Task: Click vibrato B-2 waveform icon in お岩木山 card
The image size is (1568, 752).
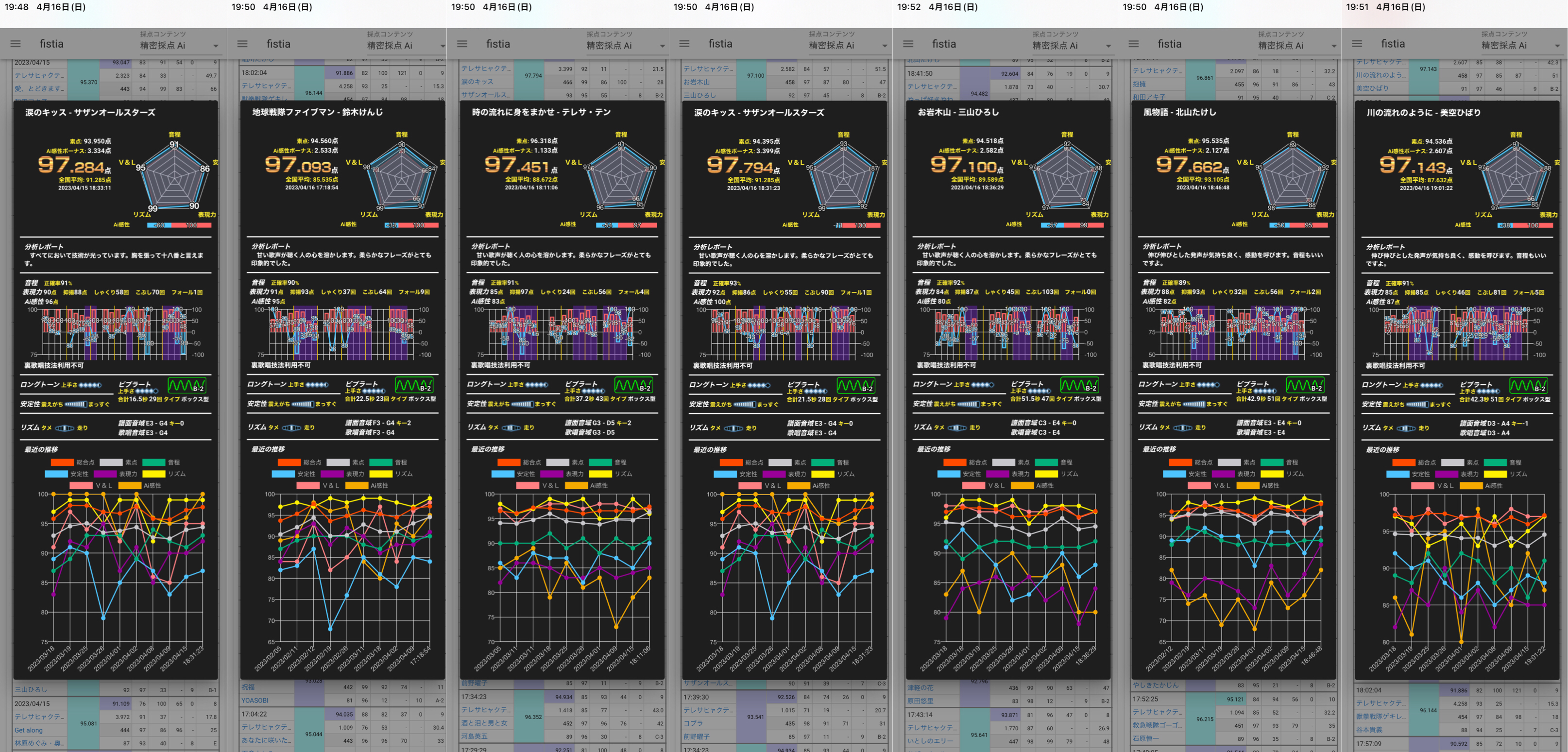Action: 1079,385
